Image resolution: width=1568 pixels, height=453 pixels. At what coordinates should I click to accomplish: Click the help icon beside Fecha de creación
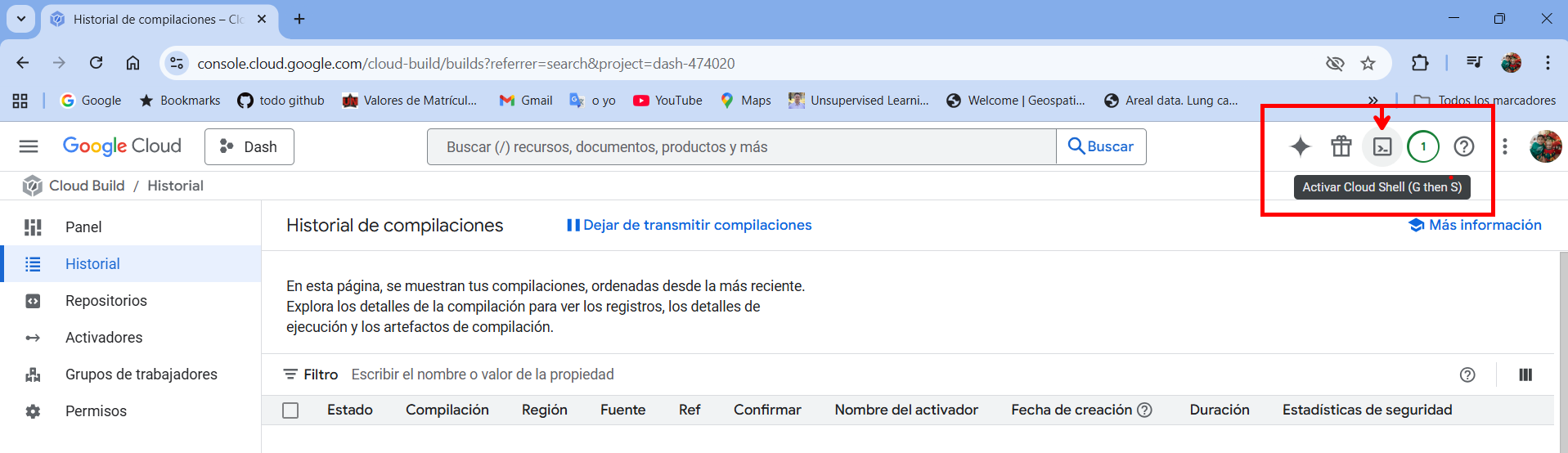tap(1145, 410)
